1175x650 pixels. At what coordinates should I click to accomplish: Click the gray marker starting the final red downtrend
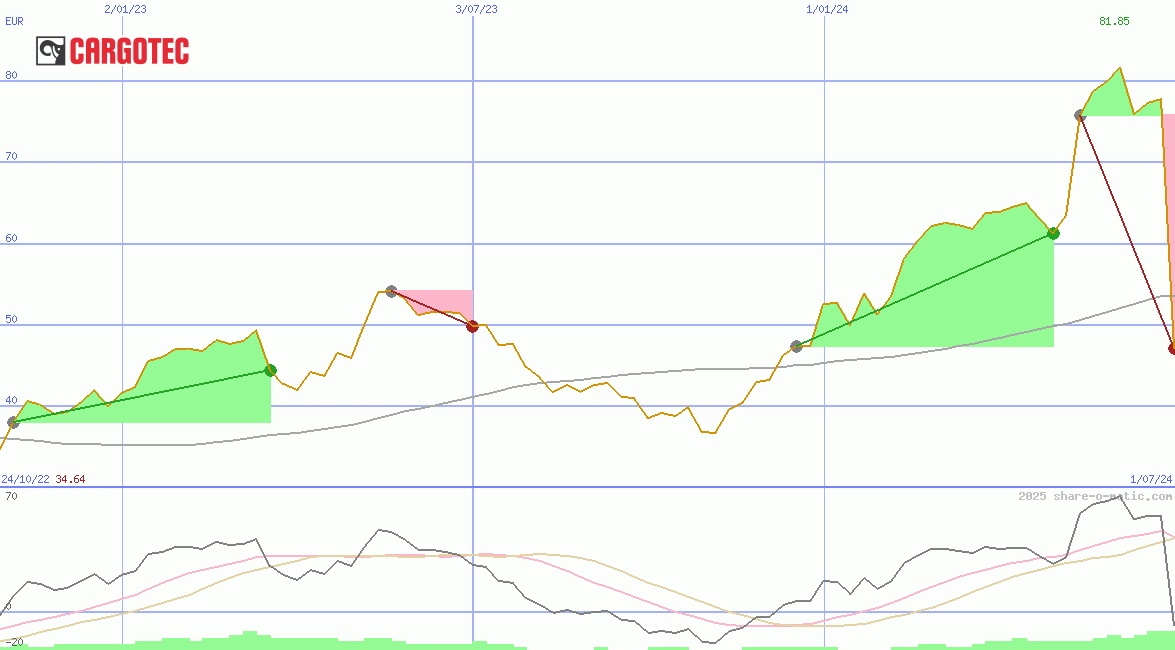pyautogui.click(x=1080, y=115)
